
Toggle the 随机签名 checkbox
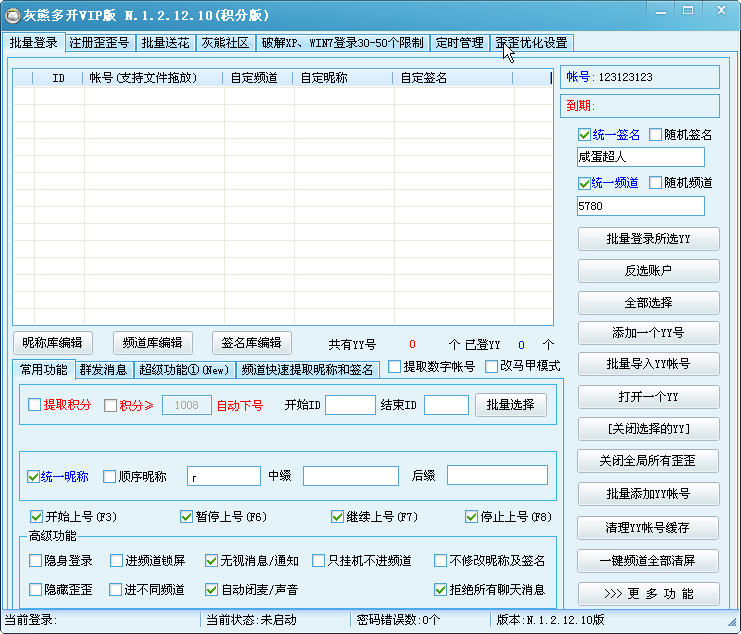(x=656, y=135)
